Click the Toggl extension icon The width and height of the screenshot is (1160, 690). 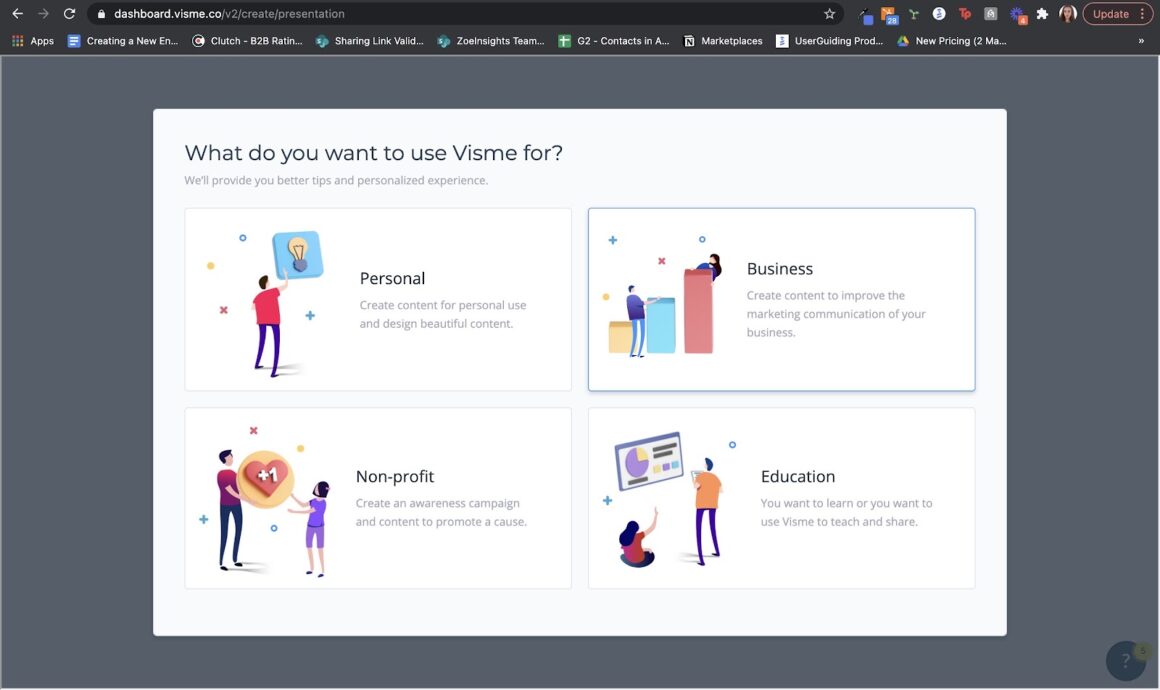click(x=963, y=14)
